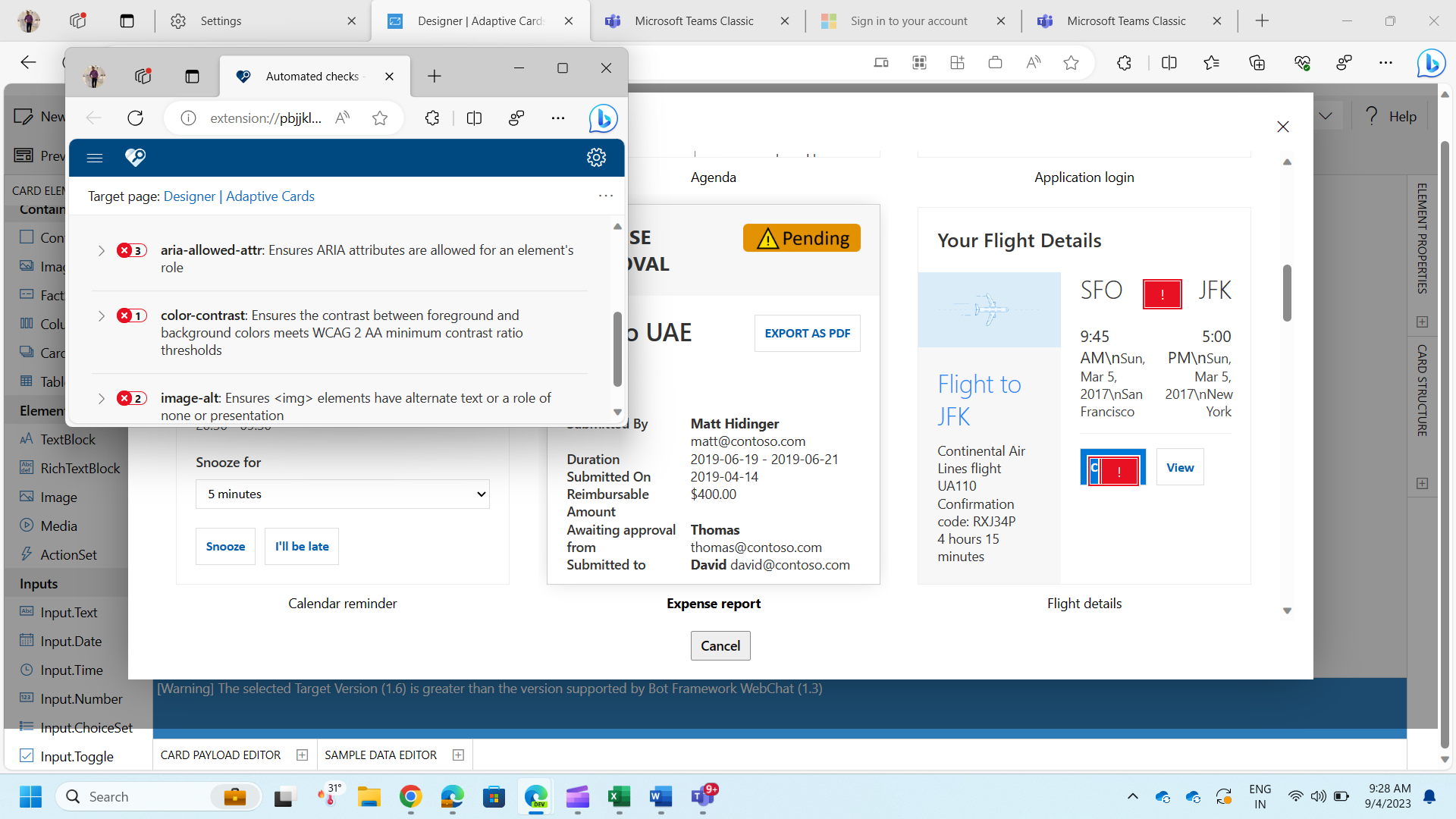Expand the color-contrast failure rule

[101, 315]
